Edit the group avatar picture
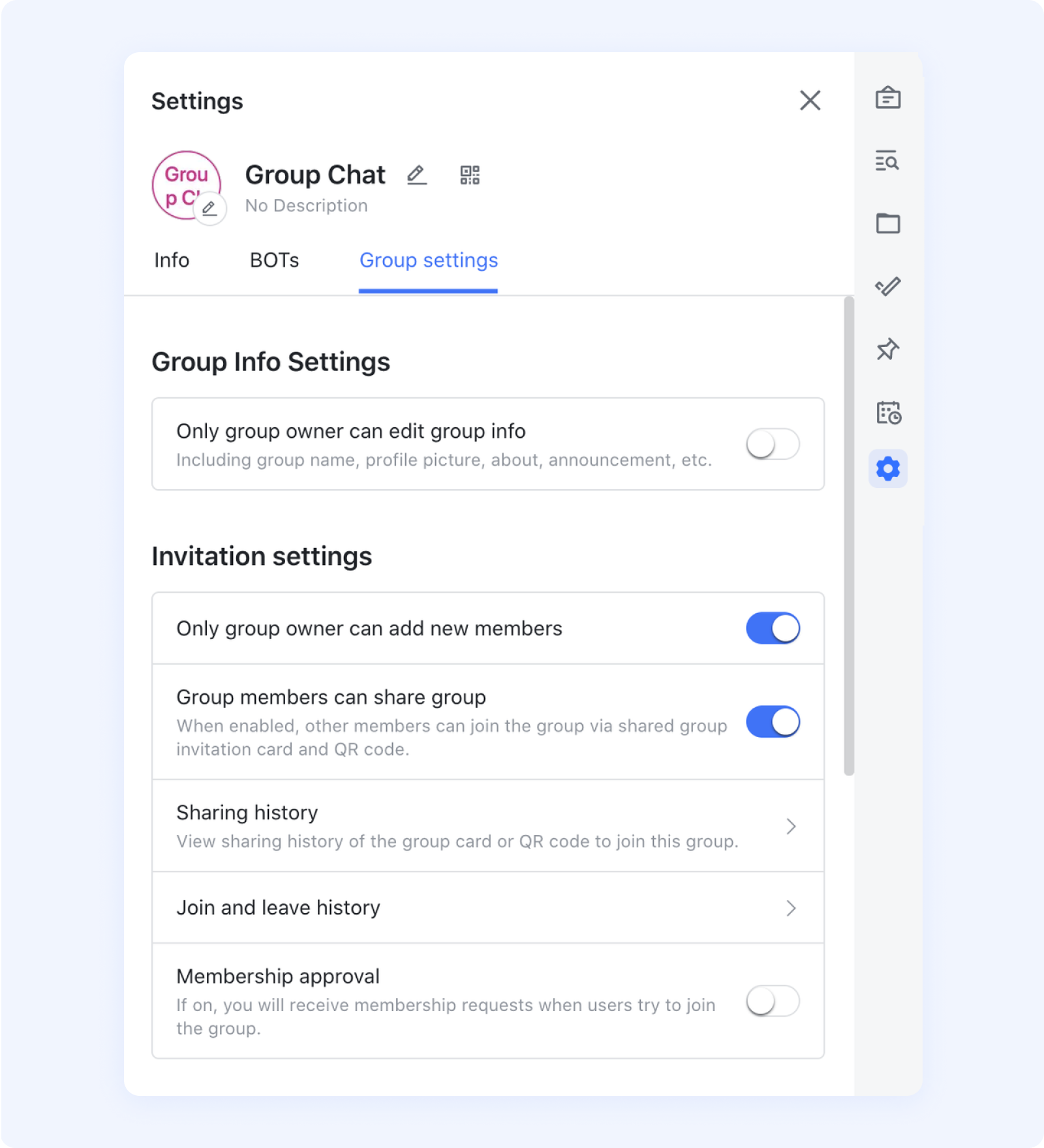 tap(209, 209)
